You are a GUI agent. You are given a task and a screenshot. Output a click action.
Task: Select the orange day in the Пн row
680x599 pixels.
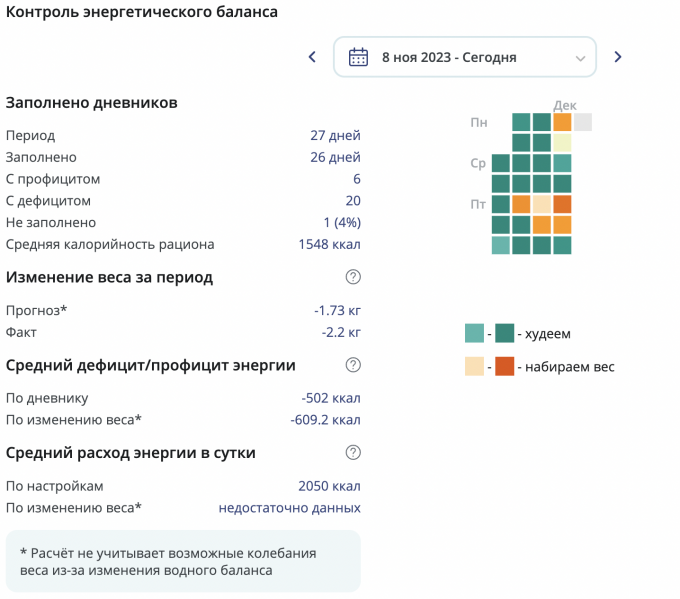coord(562,122)
